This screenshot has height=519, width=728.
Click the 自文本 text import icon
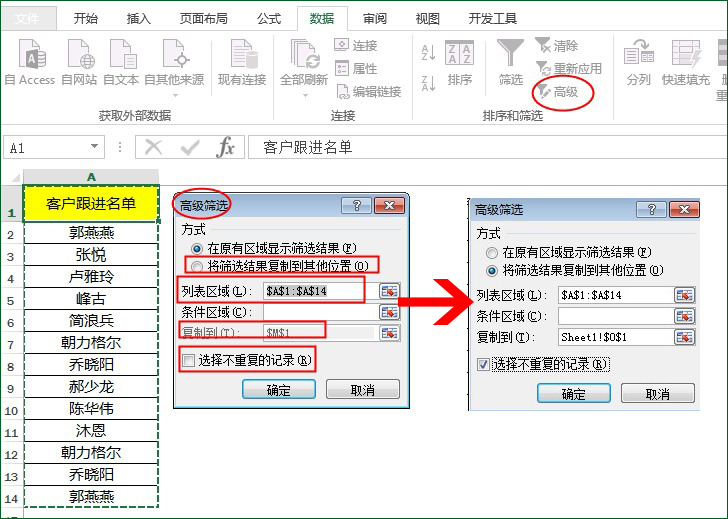(121, 63)
